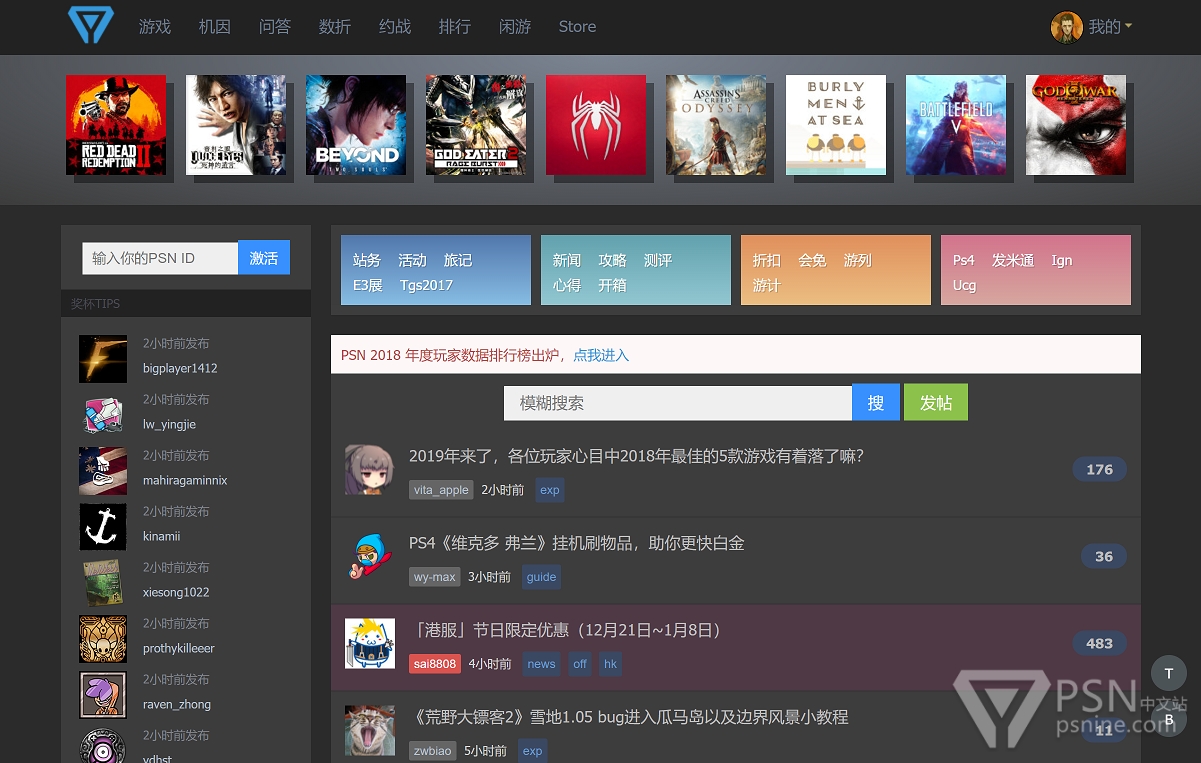Open the 176 reply count badge

point(1100,469)
